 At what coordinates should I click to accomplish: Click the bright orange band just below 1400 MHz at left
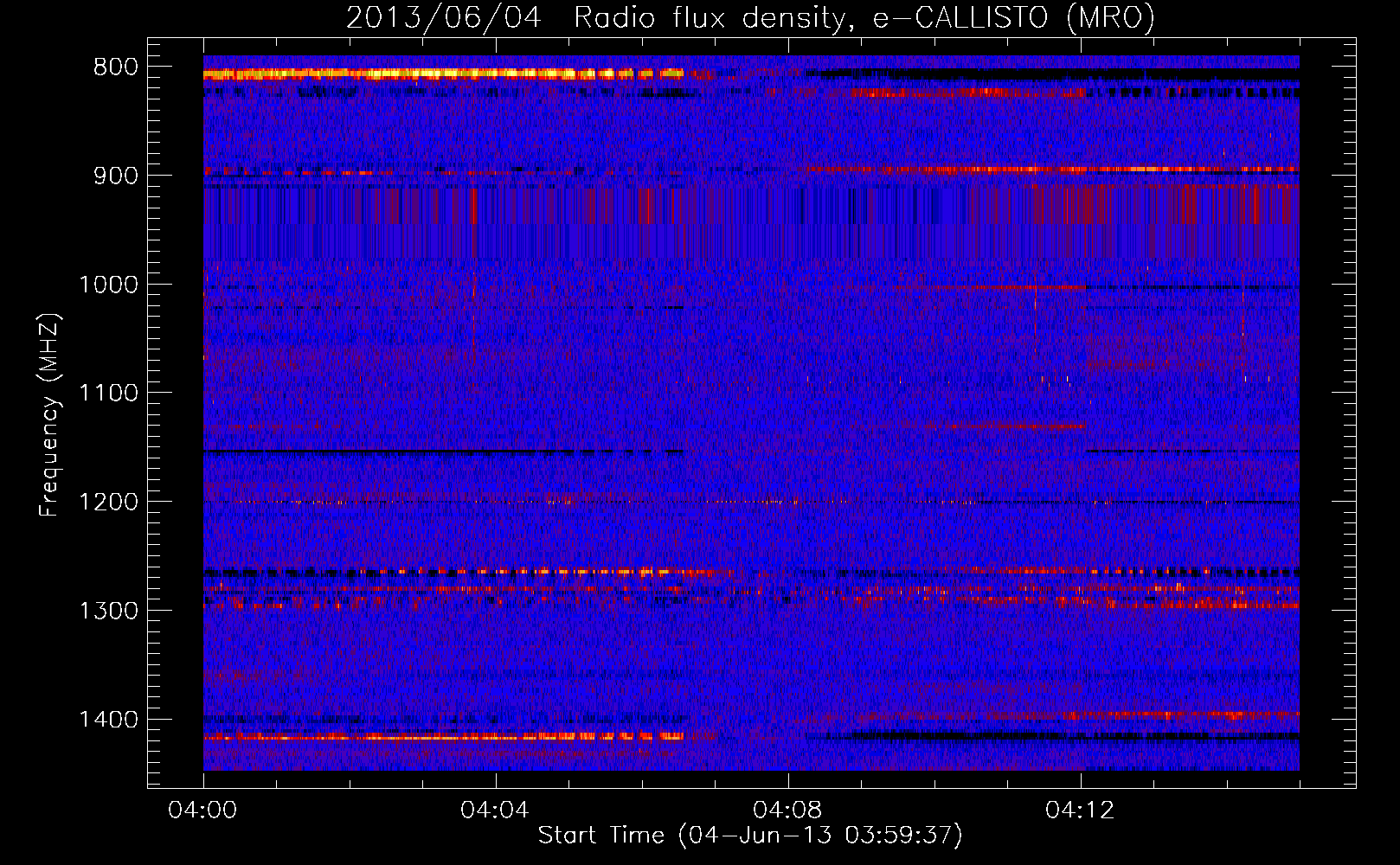(x=443, y=737)
